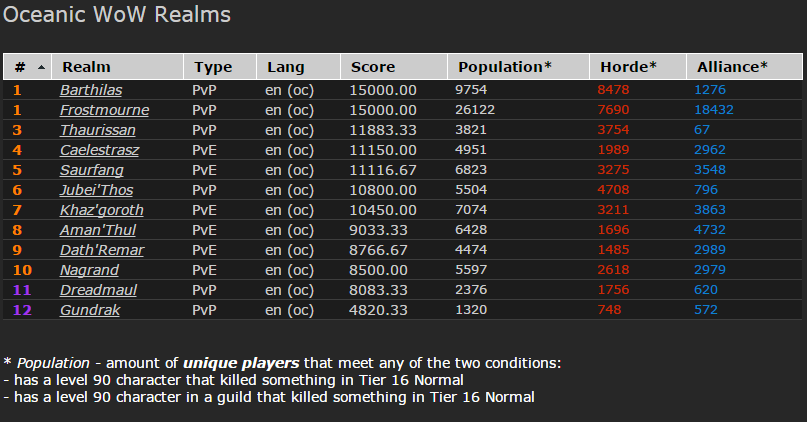
Task: Click Gundrak score 4820.33
Action: coord(379,310)
